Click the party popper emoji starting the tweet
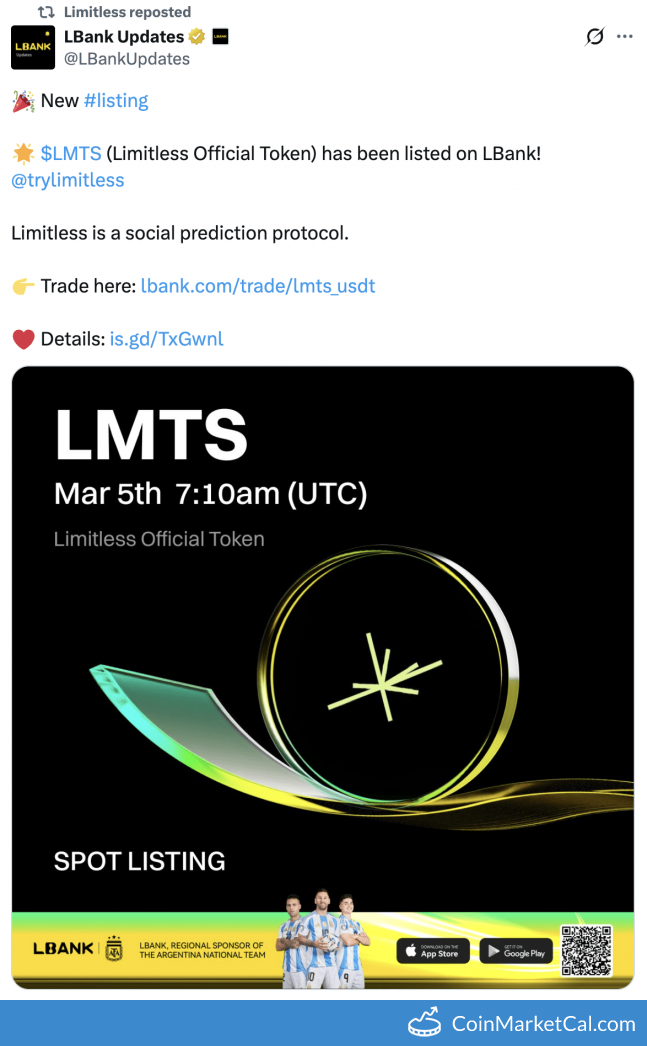The height and width of the screenshot is (1046, 647). click(21, 100)
